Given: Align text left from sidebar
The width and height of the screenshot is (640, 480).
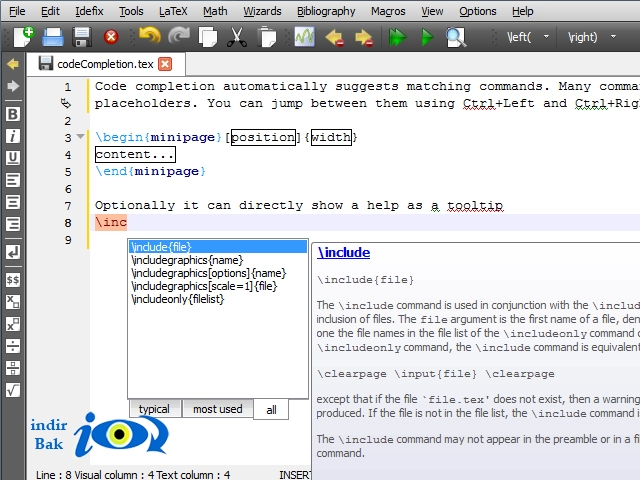Looking at the screenshot, I should 13,180.
